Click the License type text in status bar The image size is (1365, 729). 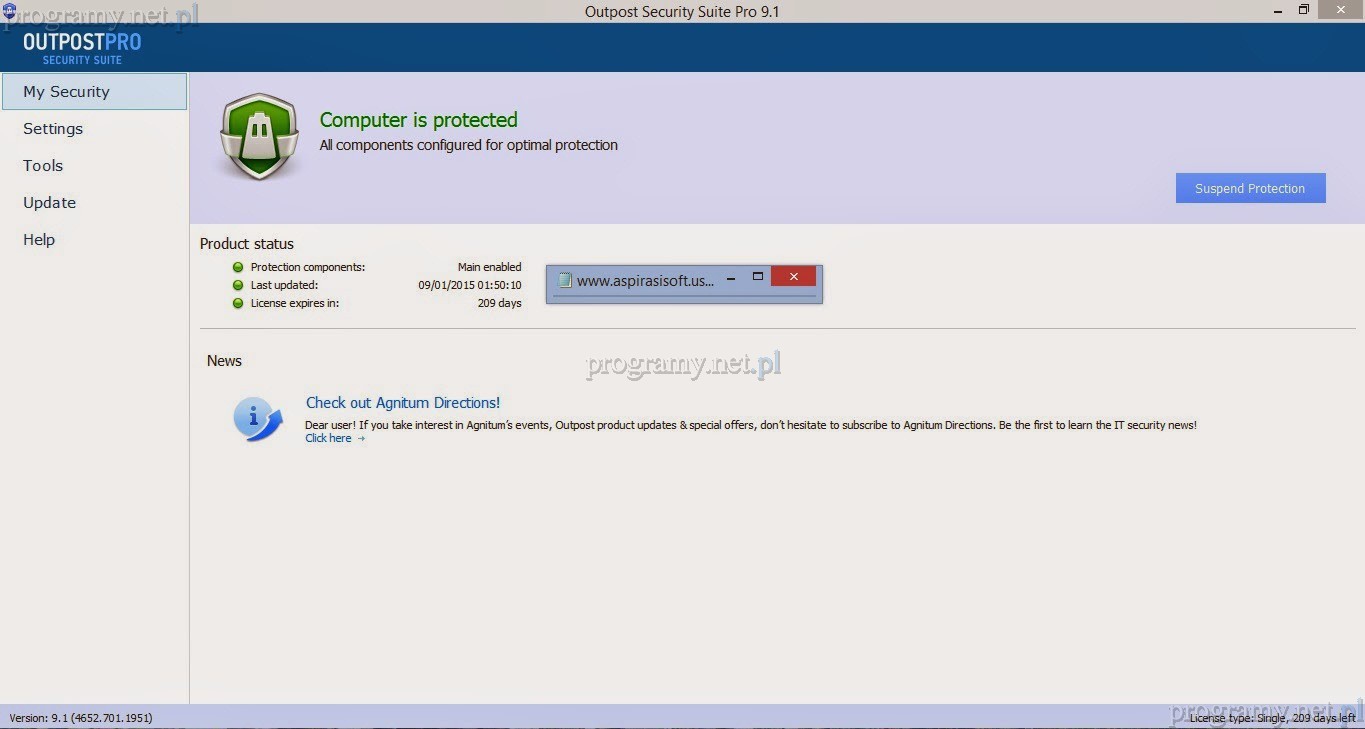[x=1272, y=718]
